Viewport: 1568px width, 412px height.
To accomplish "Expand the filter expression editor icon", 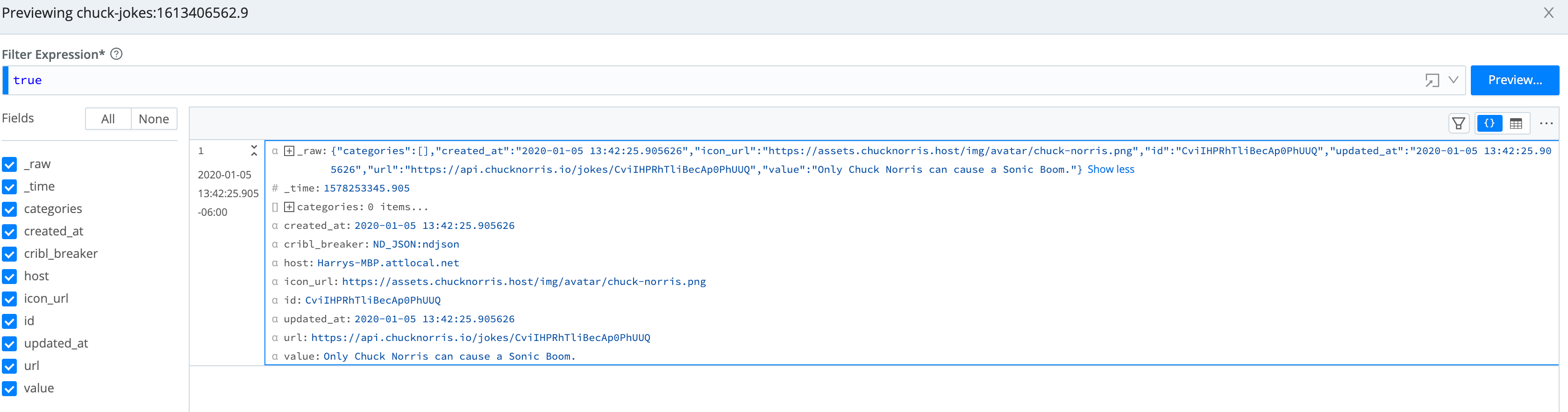I will pyautogui.click(x=1432, y=80).
